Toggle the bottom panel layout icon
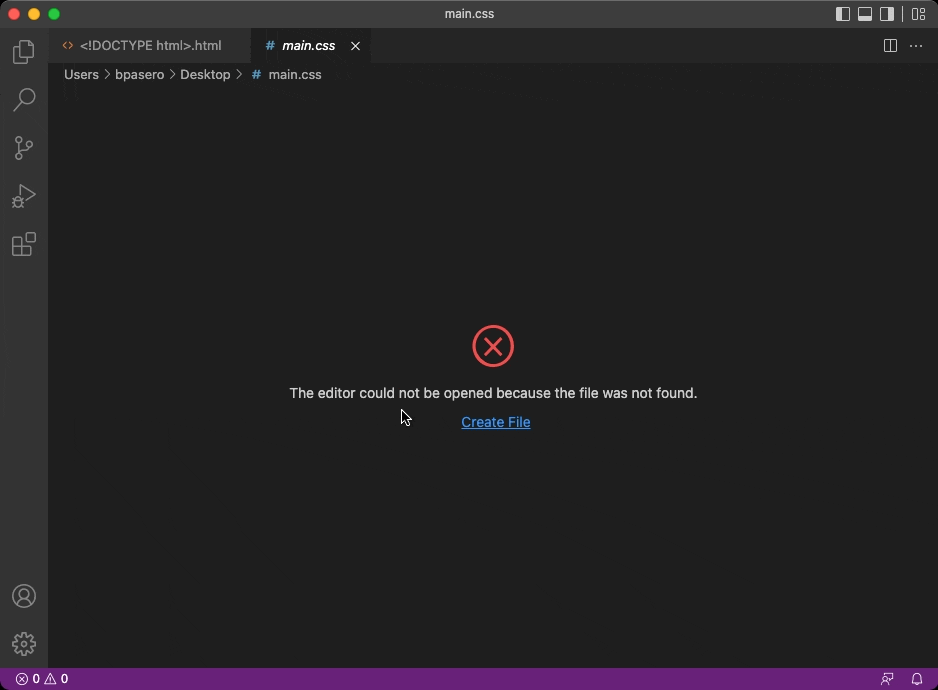The width and height of the screenshot is (938, 690). [865, 14]
